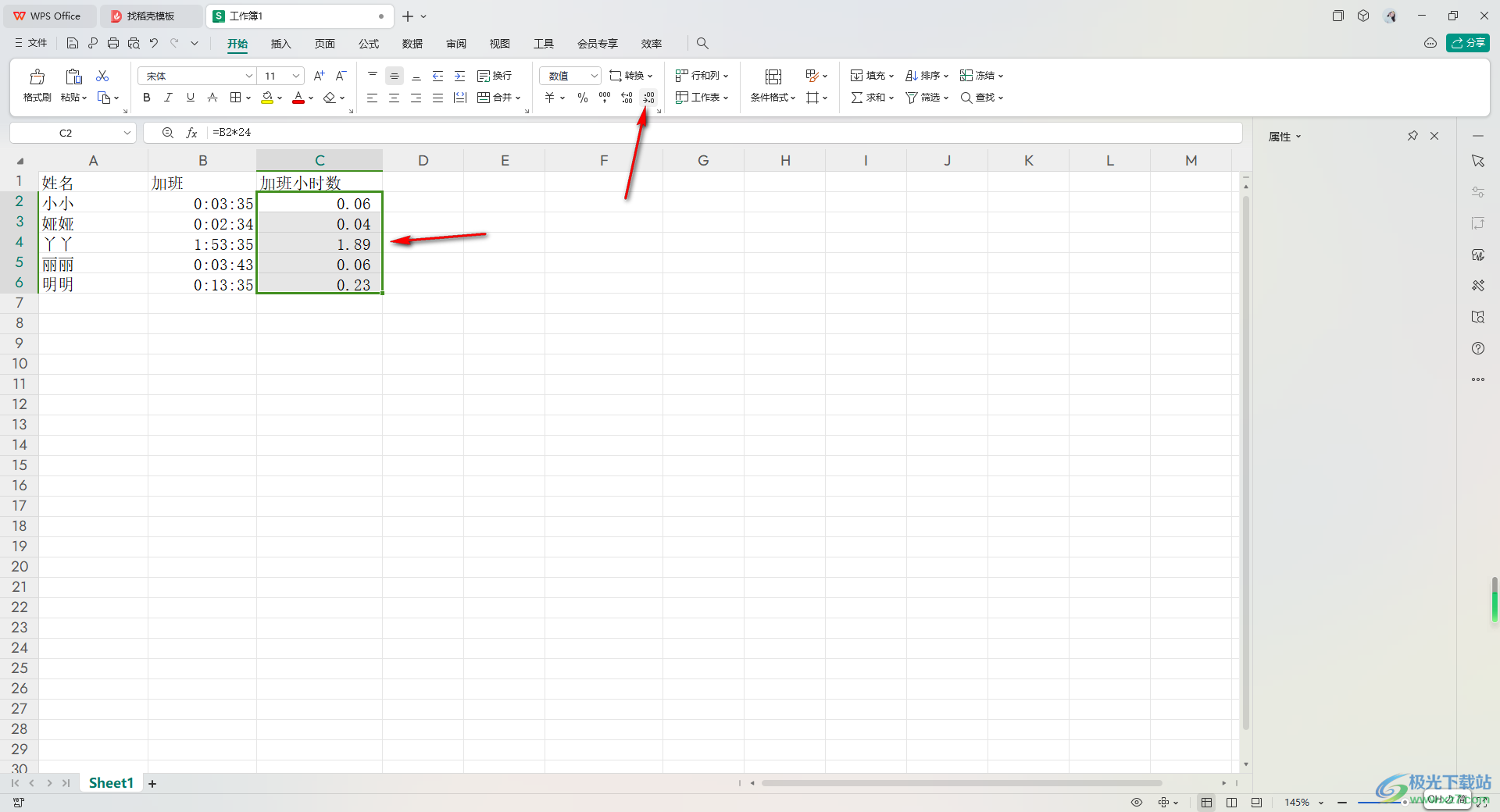This screenshot has width=1500, height=812.
Task: Click Find (查找) magnifier icon
Action: click(x=966, y=98)
